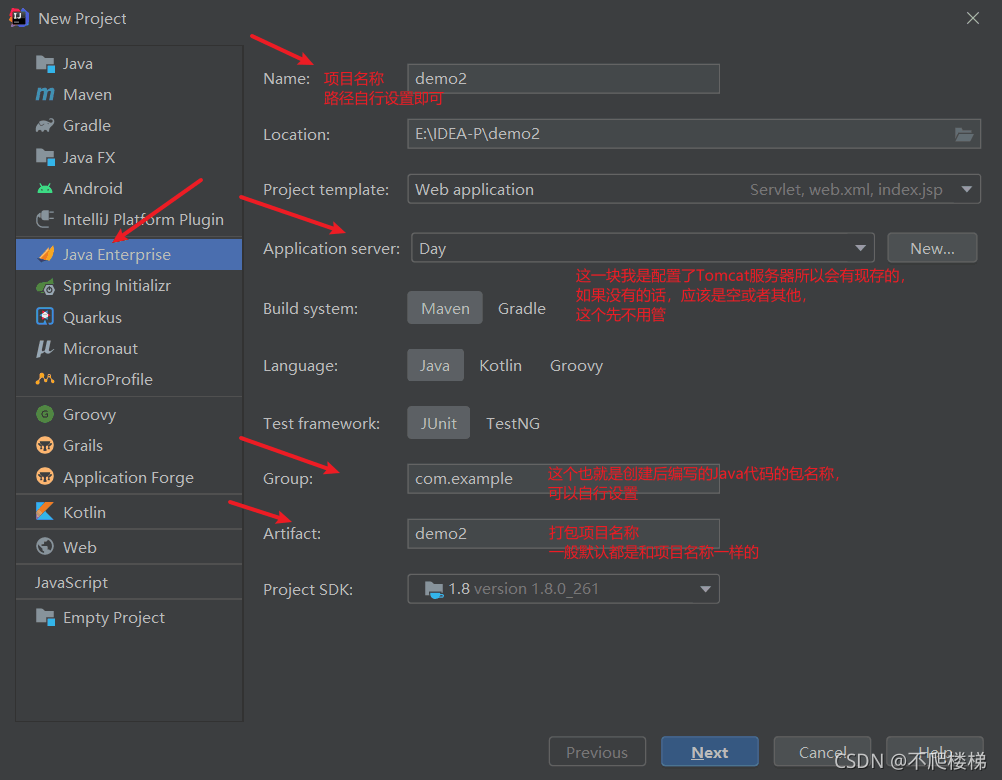Close the New Project dialog

(x=973, y=19)
